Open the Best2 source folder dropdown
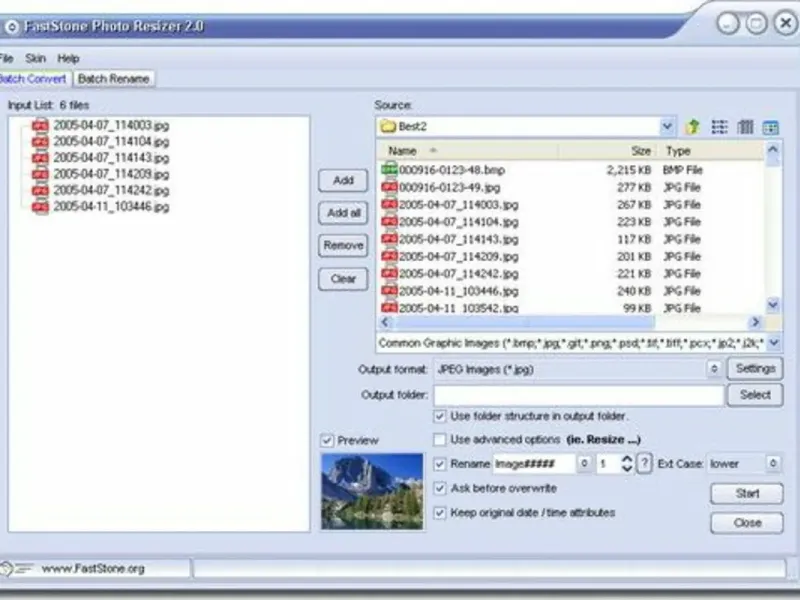 coord(666,126)
